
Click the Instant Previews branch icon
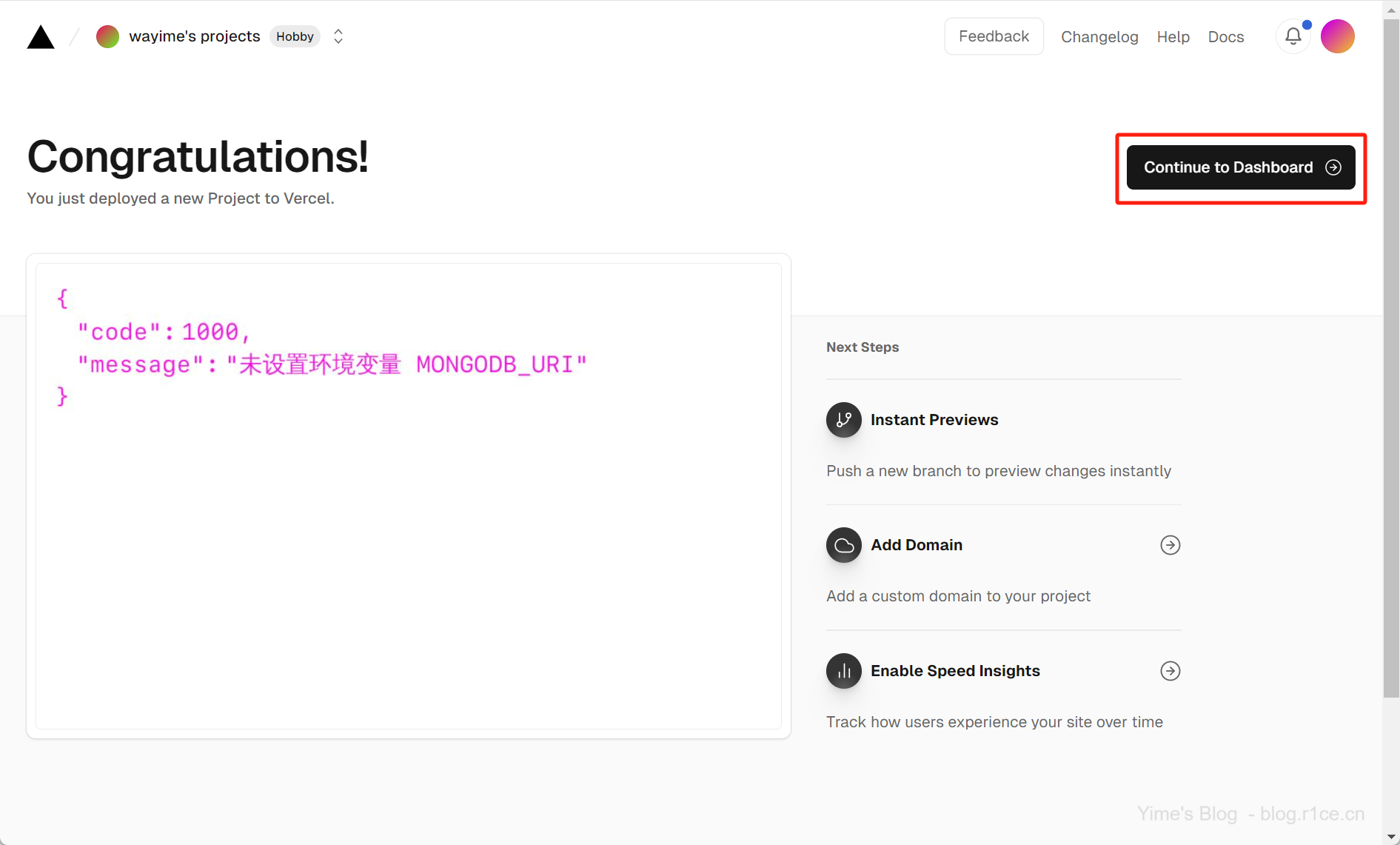point(843,420)
